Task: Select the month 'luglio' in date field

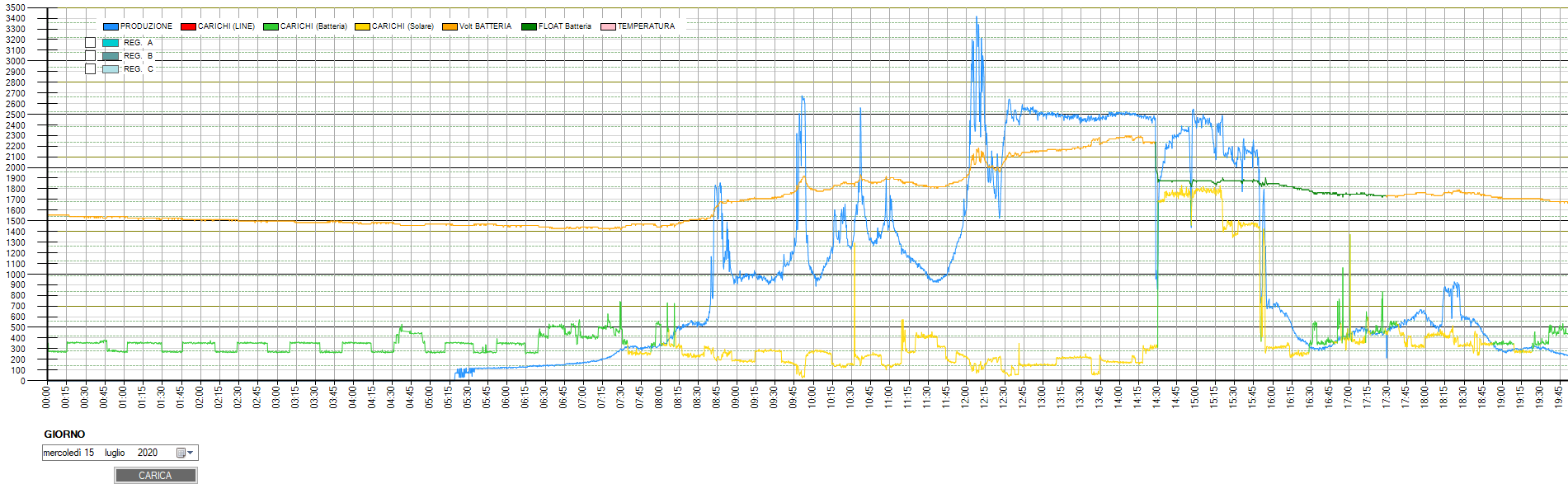Action: [115, 453]
